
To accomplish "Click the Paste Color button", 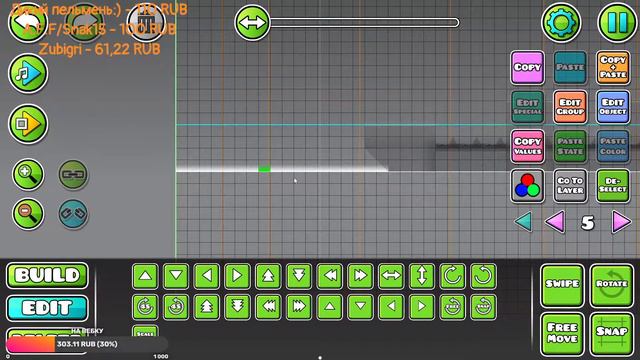I will [x=613, y=146].
